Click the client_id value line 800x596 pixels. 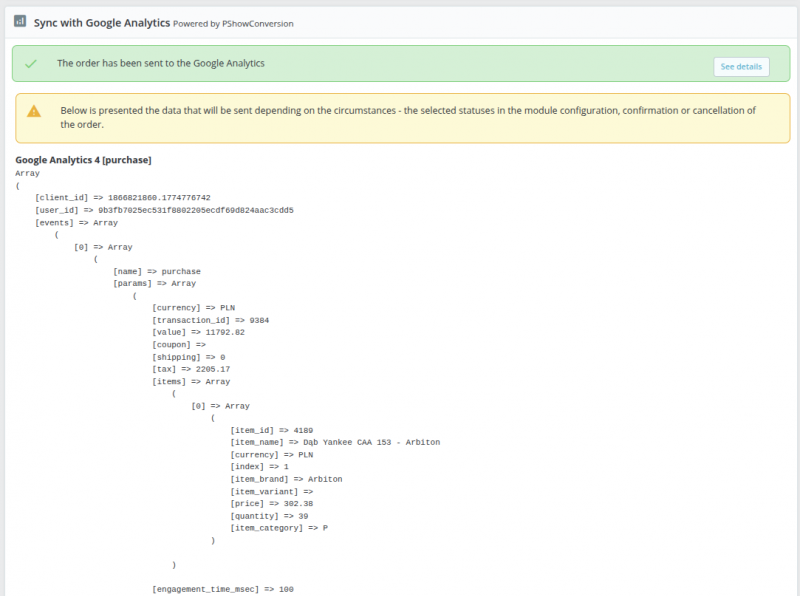tap(122, 198)
